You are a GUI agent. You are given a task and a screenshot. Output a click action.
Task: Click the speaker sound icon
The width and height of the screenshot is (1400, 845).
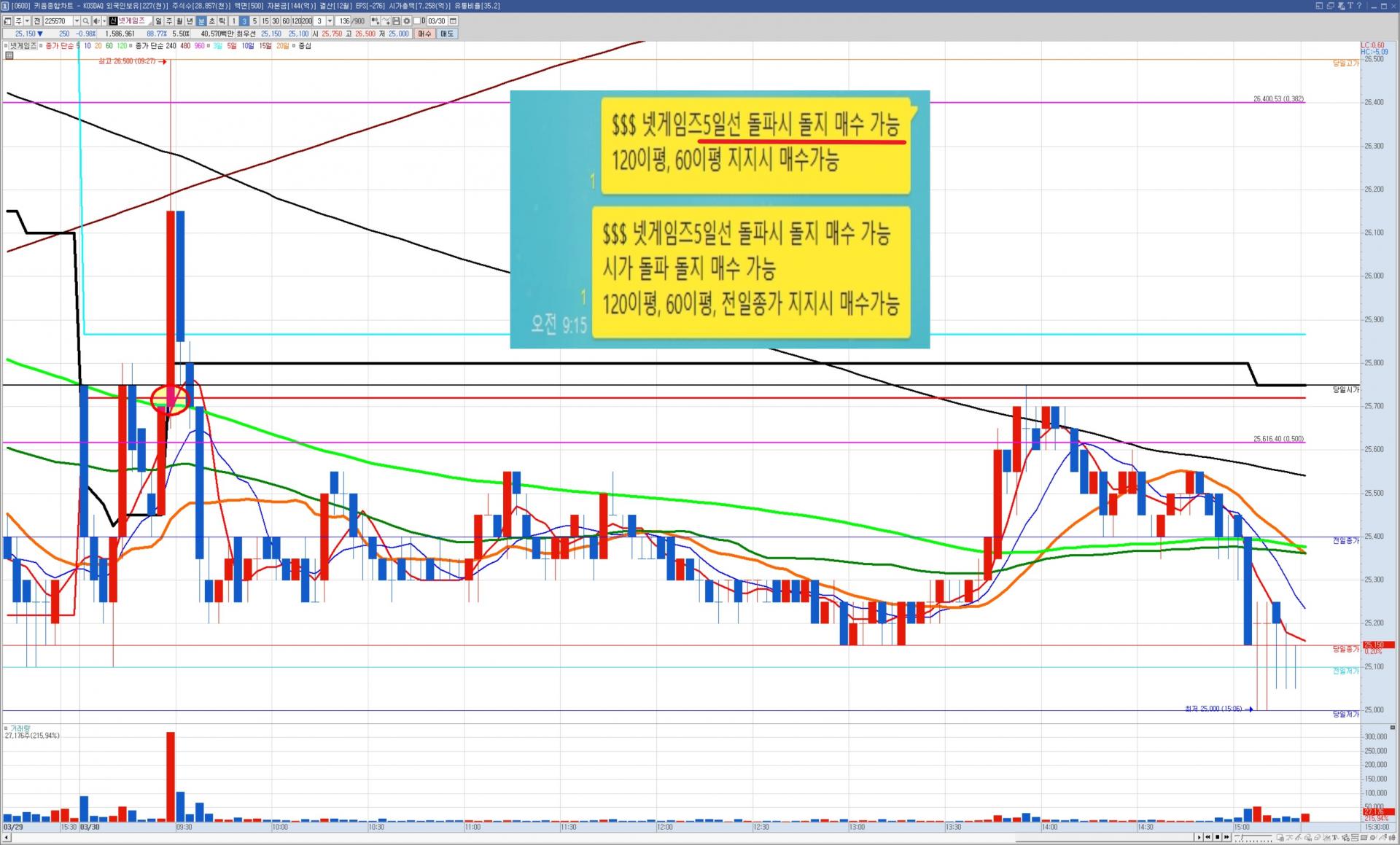click(96, 21)
